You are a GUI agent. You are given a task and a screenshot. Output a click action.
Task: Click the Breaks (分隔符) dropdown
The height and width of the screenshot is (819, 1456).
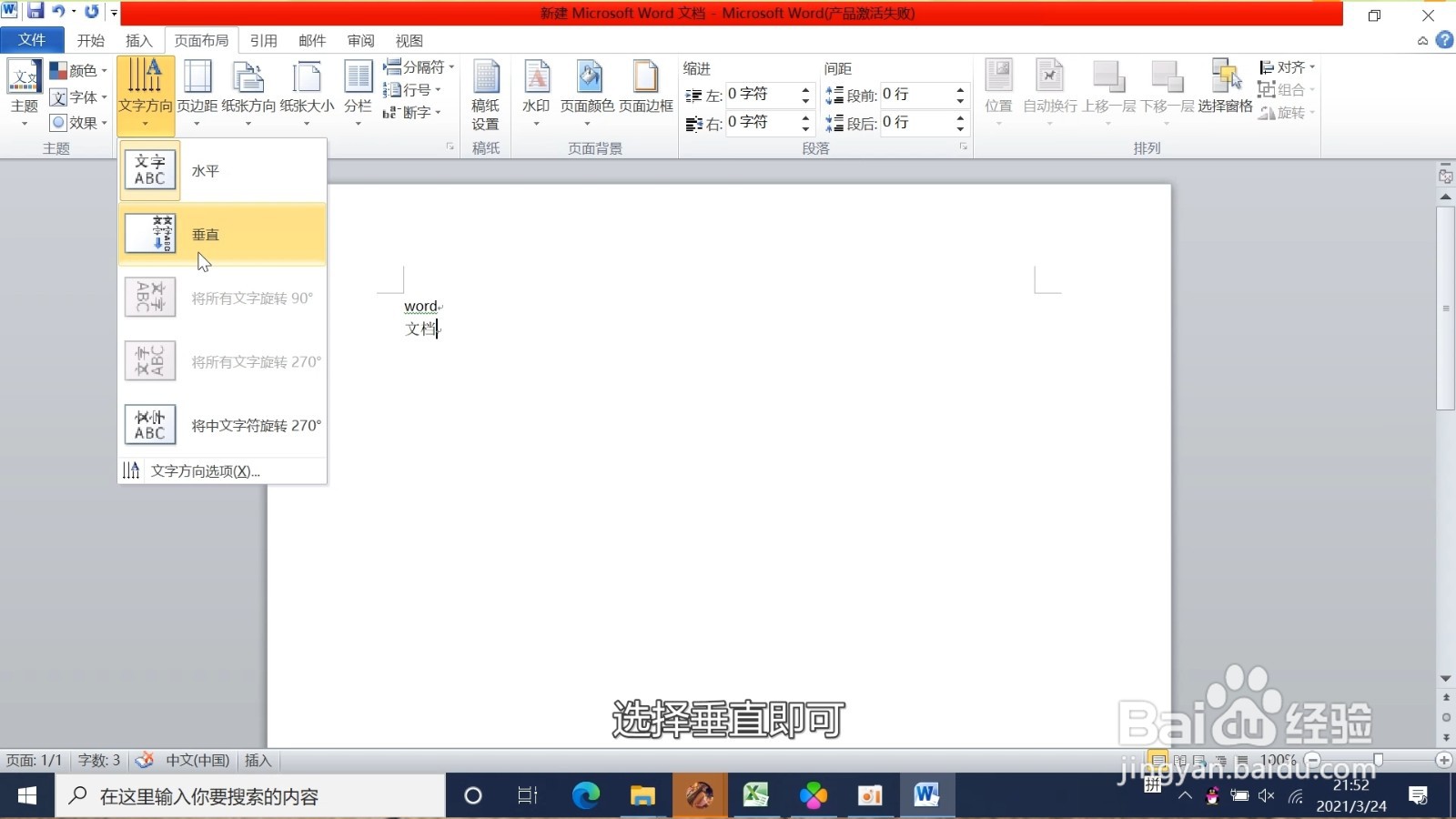[x=419, y=67]
